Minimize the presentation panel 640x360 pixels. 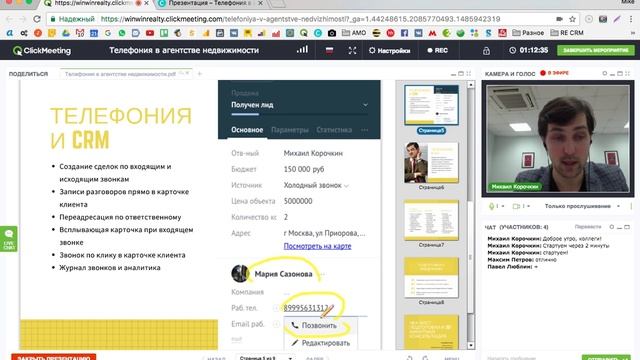coord(453,74)
